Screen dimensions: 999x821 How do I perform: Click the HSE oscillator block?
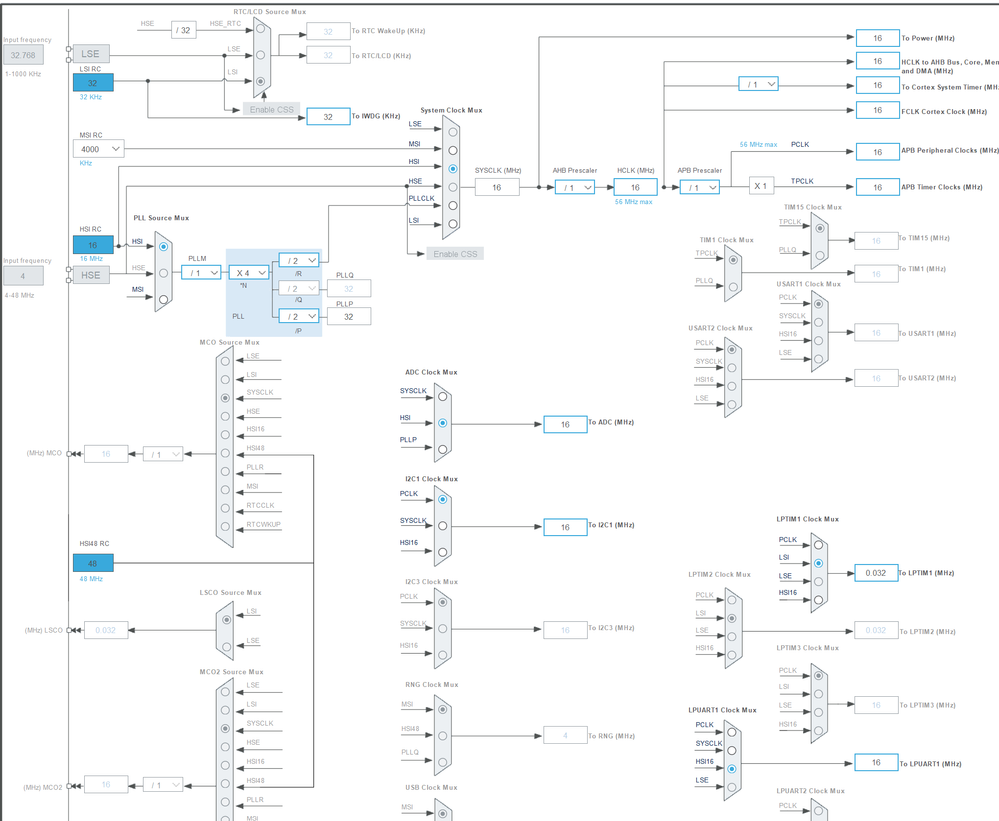[90, 275]
